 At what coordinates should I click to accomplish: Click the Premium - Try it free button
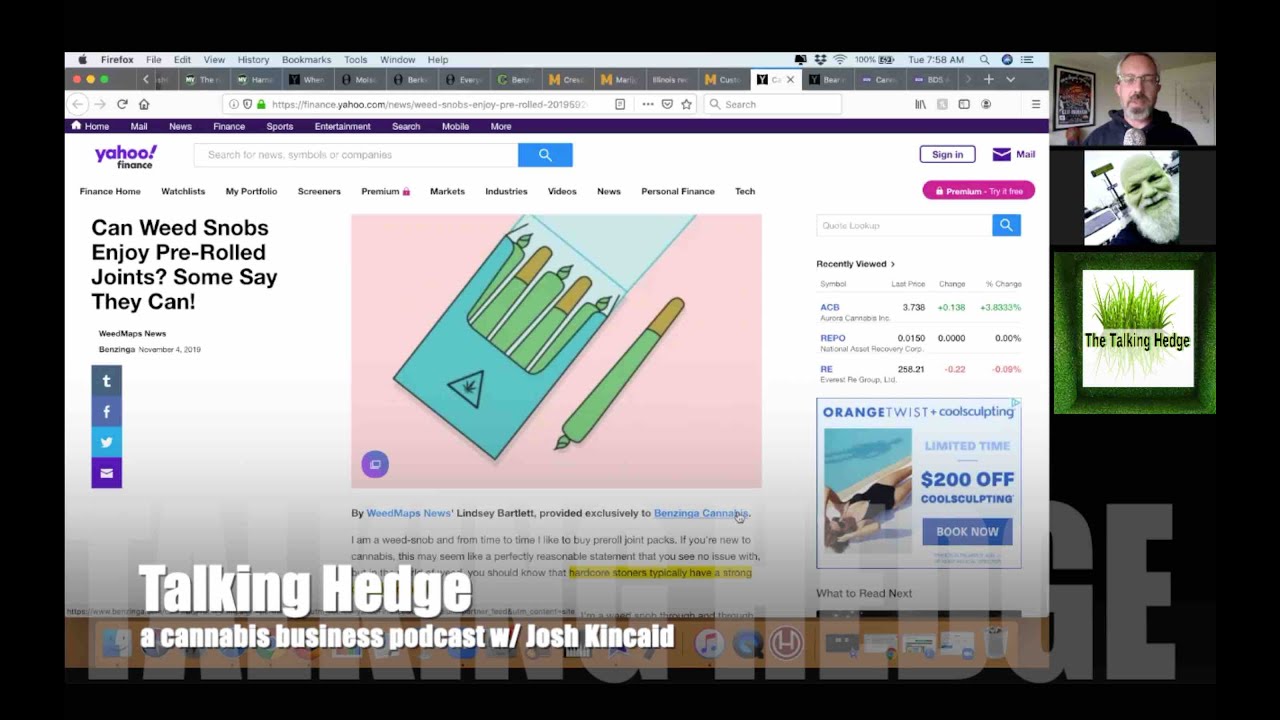coord(978,191)
